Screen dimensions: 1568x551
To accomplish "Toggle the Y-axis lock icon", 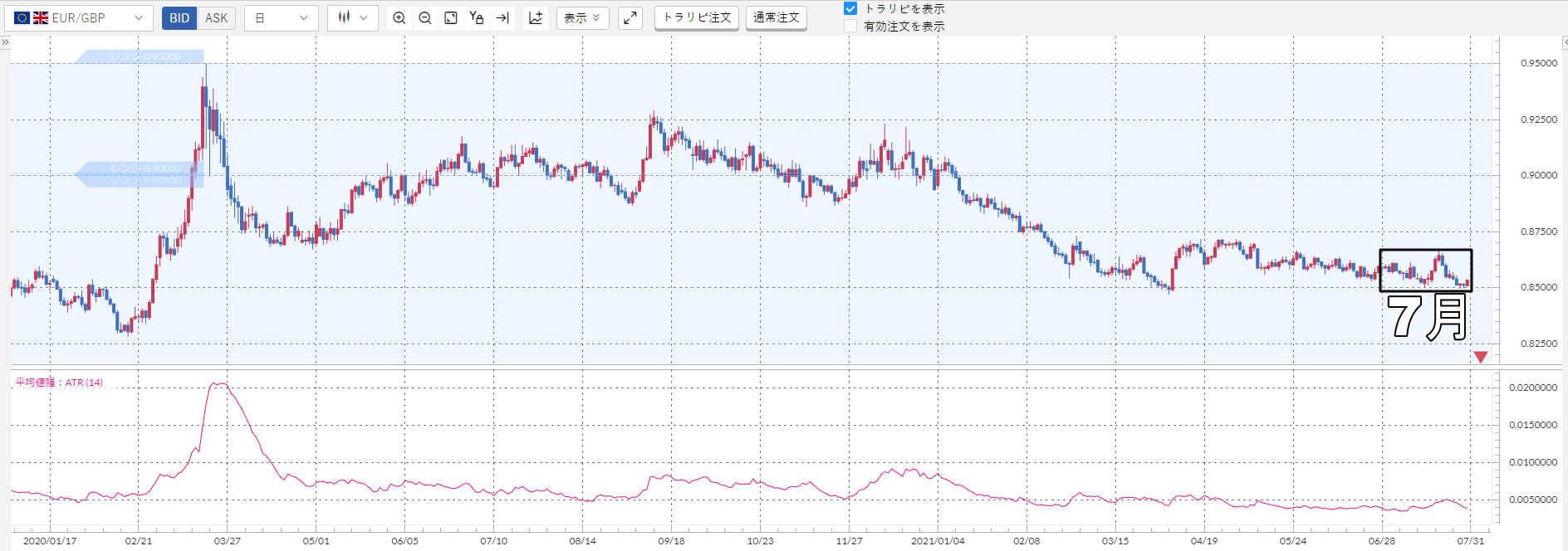I will (477, 17).
